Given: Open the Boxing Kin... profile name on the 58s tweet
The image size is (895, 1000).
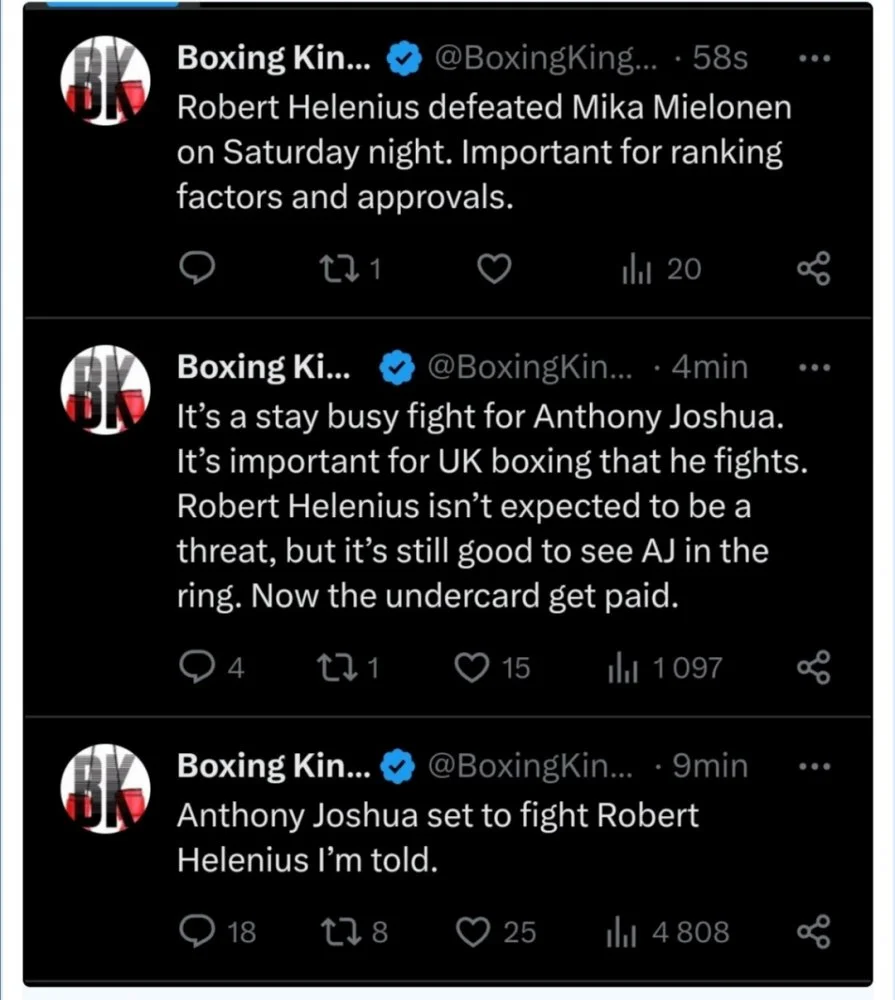Looking at the screenshot, I should (273, 59).
